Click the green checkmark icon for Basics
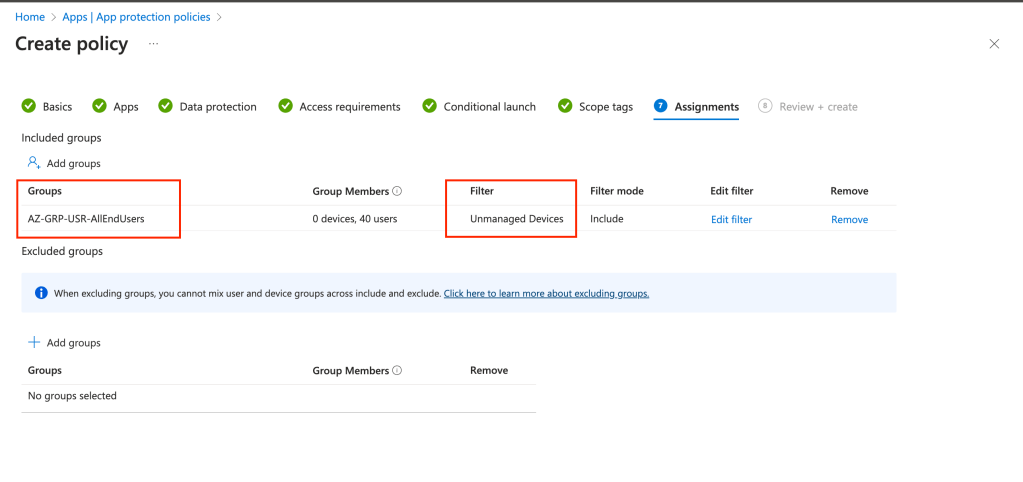Viewport: 1023px width, 482px height. [x=30, y=107]
